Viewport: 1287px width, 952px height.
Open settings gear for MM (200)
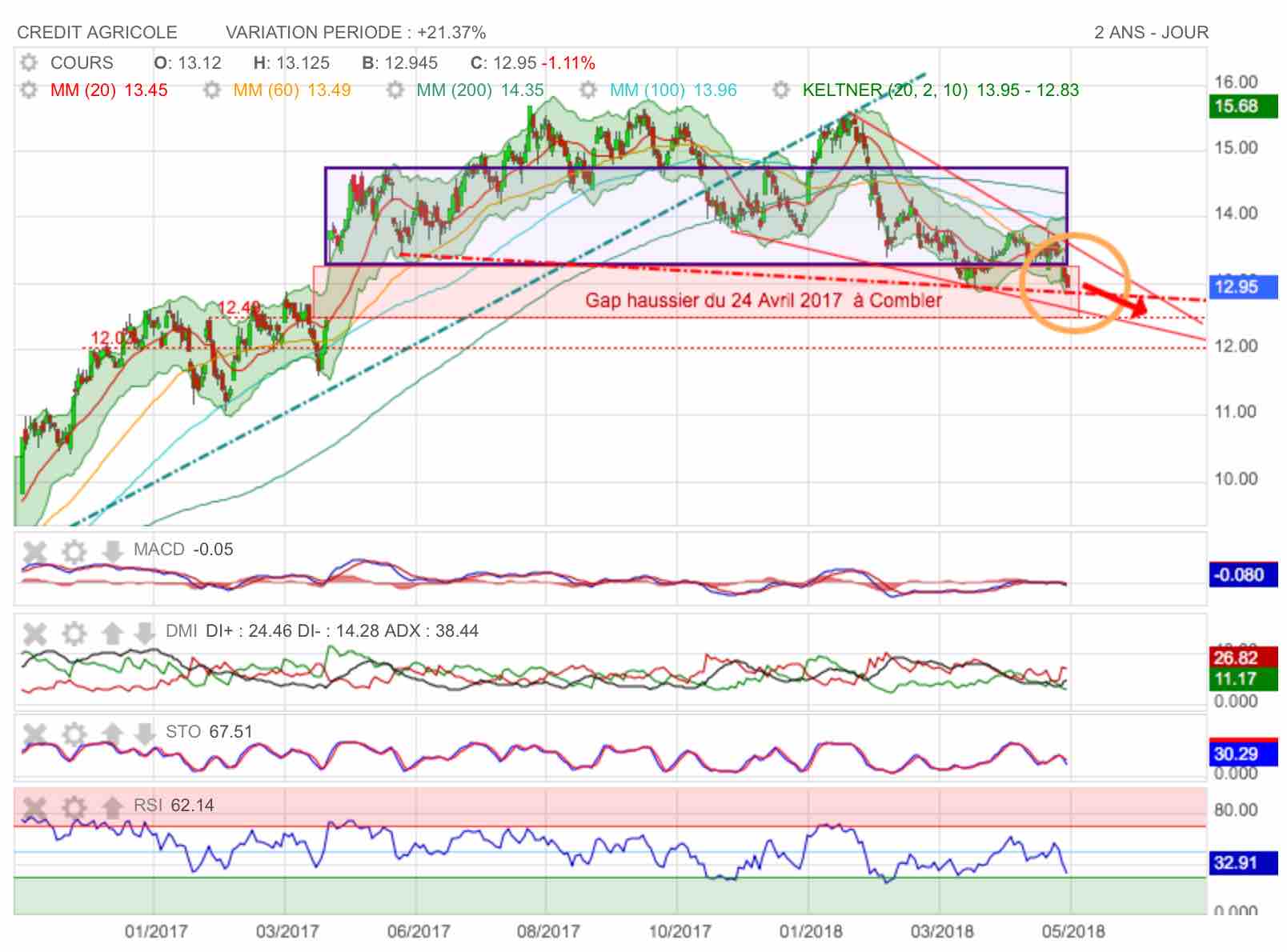[x=395, y=90]
